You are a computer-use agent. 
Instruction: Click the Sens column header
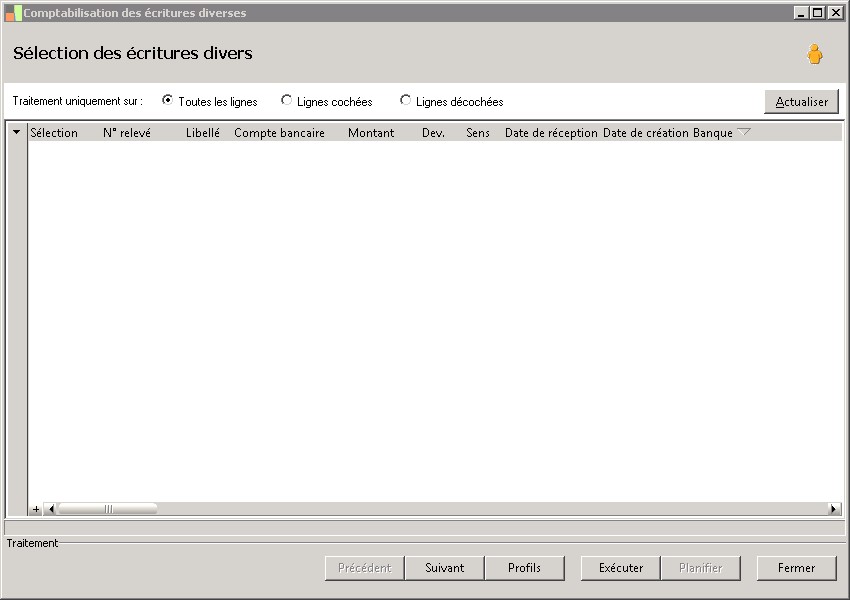pos(478,133)
